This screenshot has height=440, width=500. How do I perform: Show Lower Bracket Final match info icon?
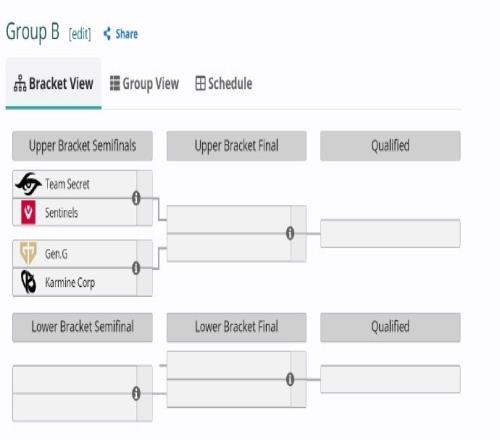290,379
